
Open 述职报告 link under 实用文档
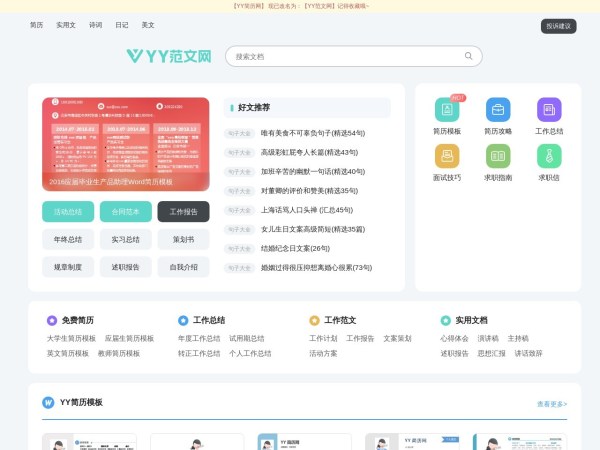pyautogui.click(x=454, y=353)
